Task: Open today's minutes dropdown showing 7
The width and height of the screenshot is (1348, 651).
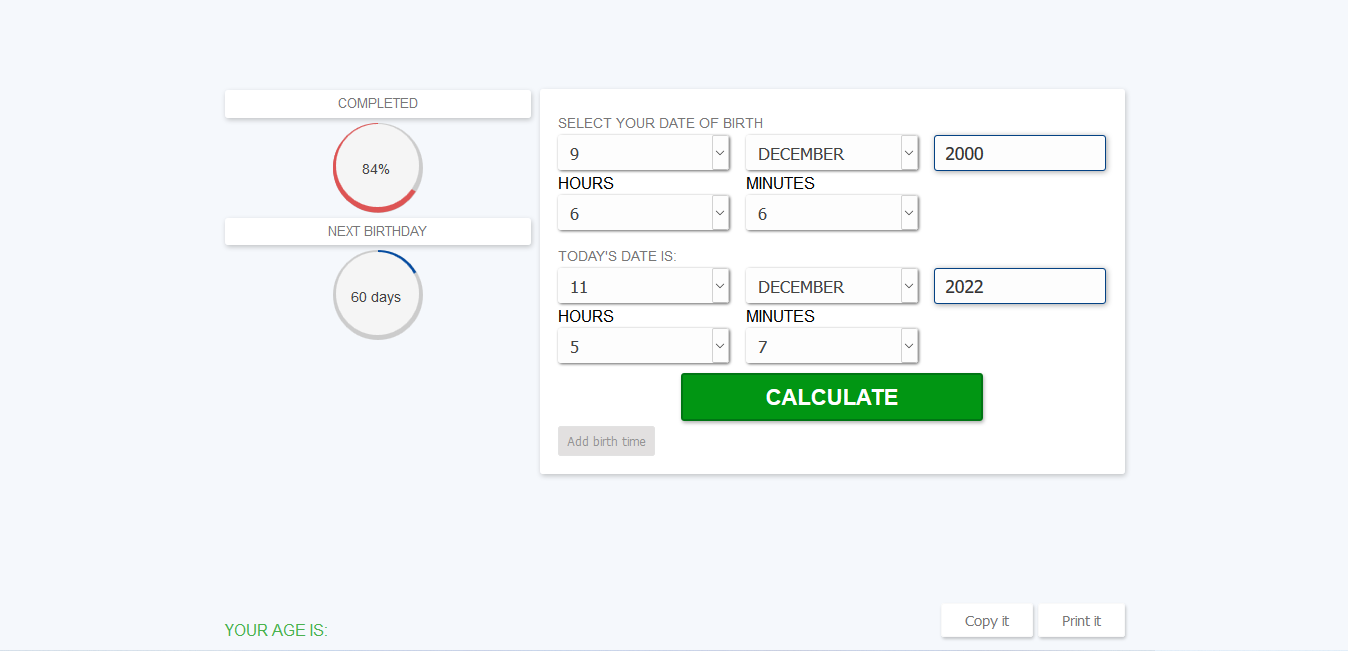Action: [x=832, y=346]
